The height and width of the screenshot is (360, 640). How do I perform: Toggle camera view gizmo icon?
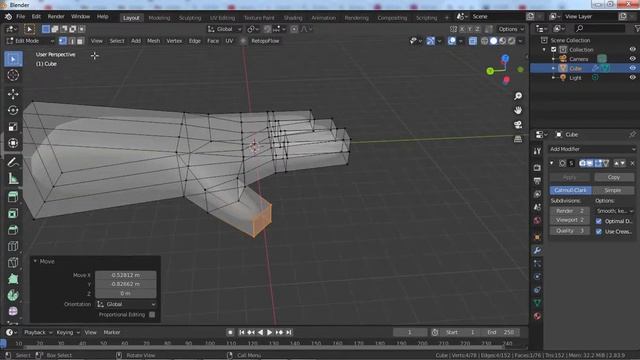click(x=518, y=124)
